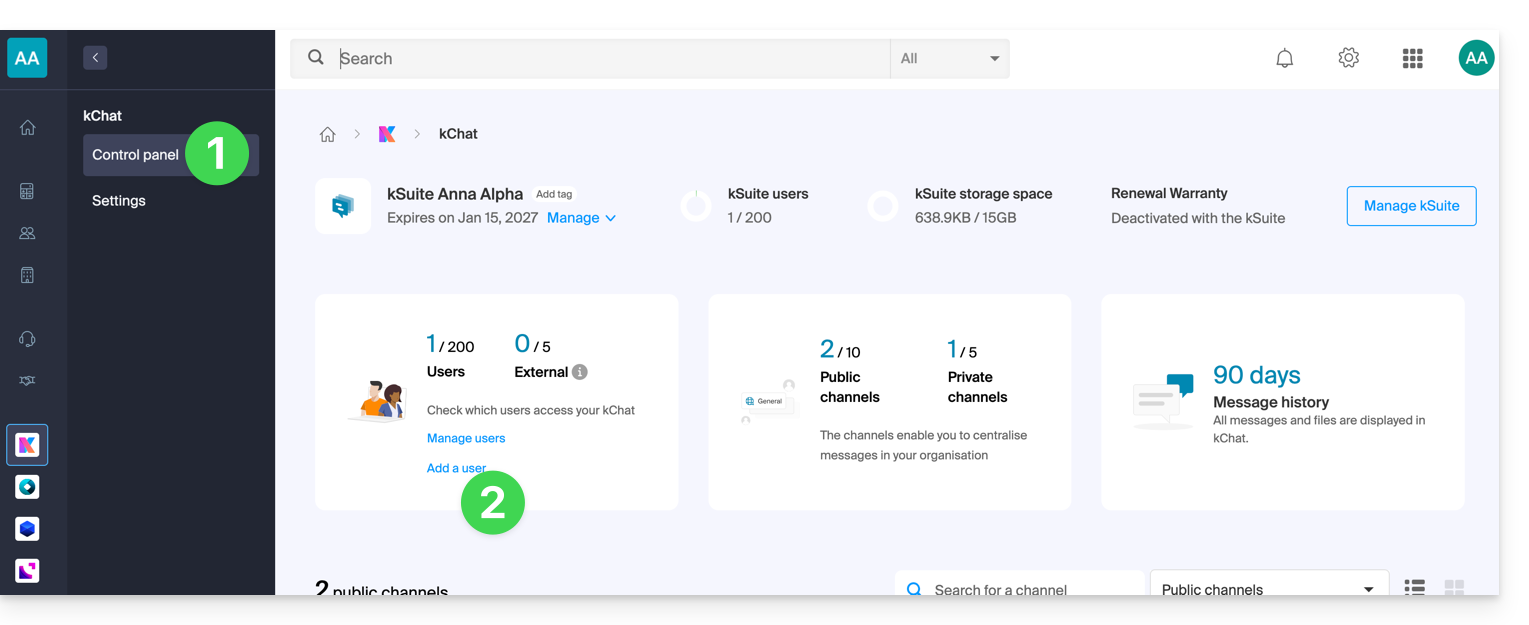
Task: Click the Manage kSuite button
Action: tap(1411, 206)
